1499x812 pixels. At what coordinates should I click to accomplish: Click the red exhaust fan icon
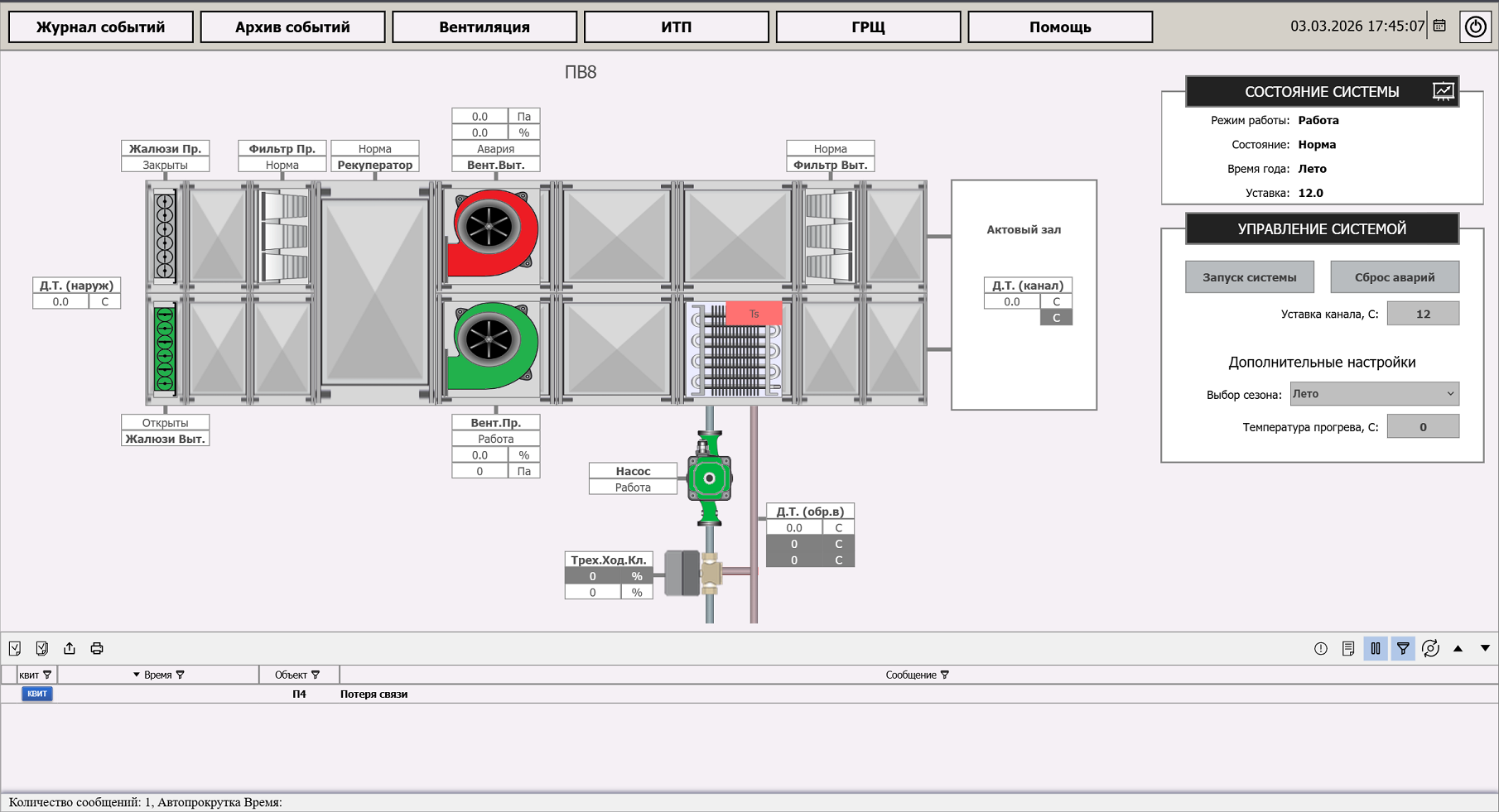tap(492, 232)
